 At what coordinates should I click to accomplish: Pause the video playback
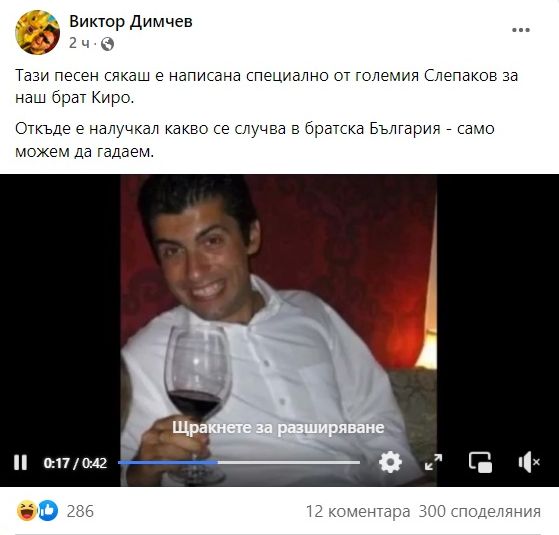click(20, 463)
